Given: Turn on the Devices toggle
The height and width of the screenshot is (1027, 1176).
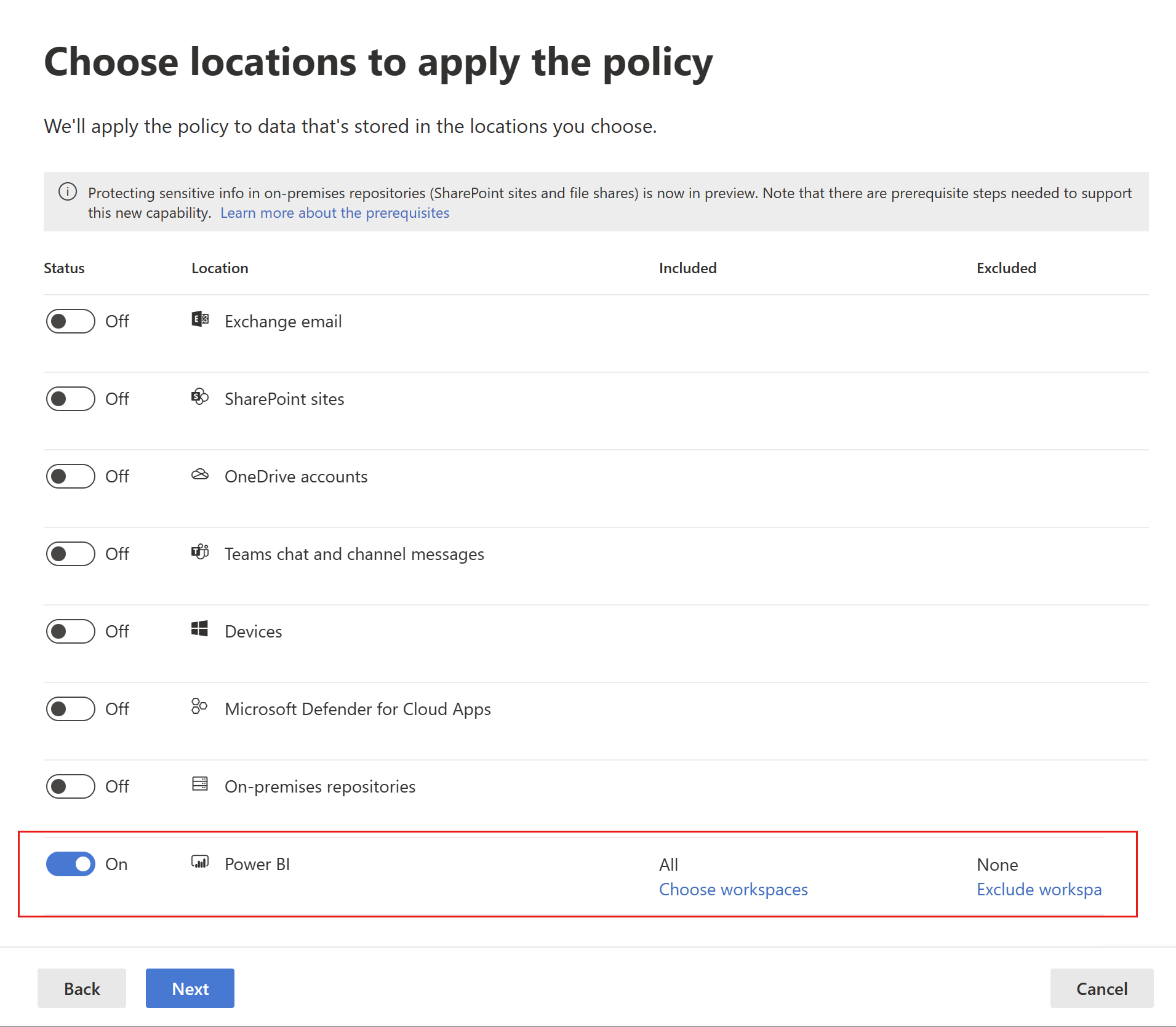Looking at the screenshot, I should point(71,631).
